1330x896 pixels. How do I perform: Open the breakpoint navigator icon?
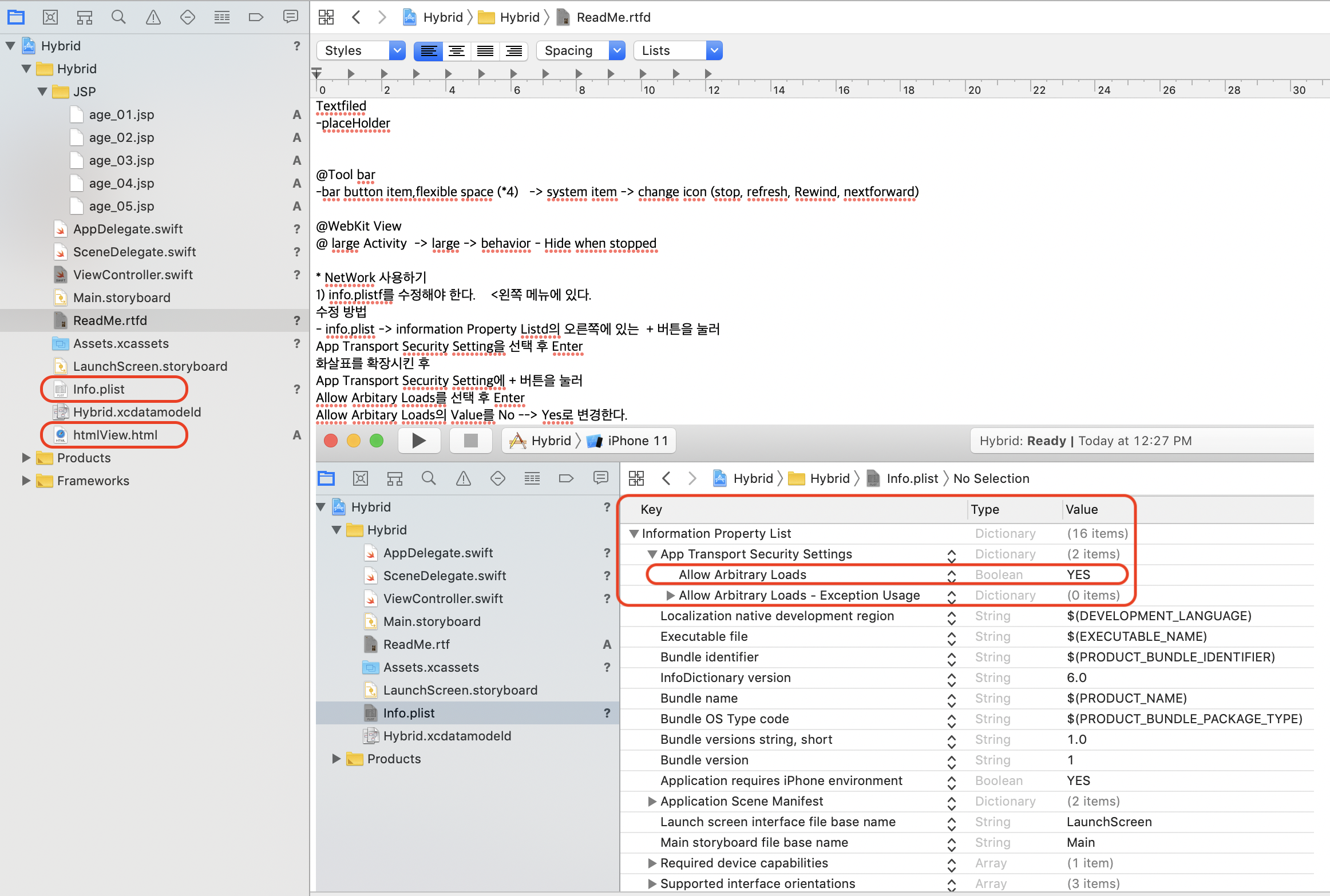pyautogui.click(x=256, y=17)
